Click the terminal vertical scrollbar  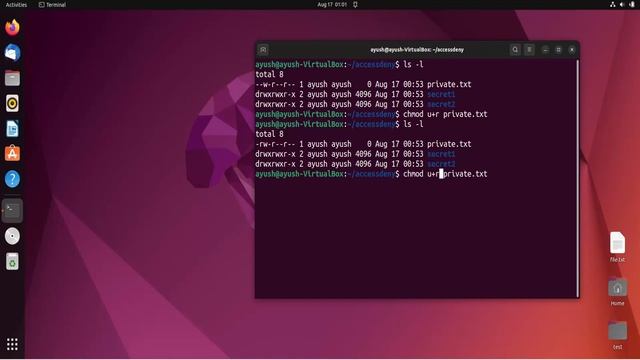577,178
